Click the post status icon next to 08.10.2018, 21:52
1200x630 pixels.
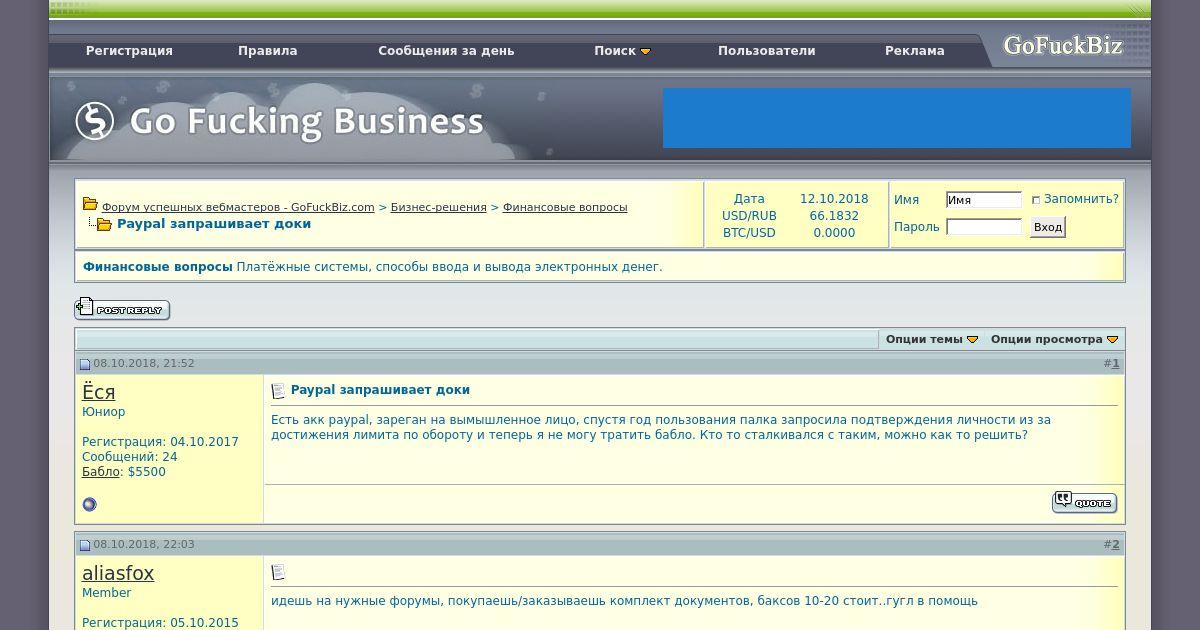pos(85,365)
